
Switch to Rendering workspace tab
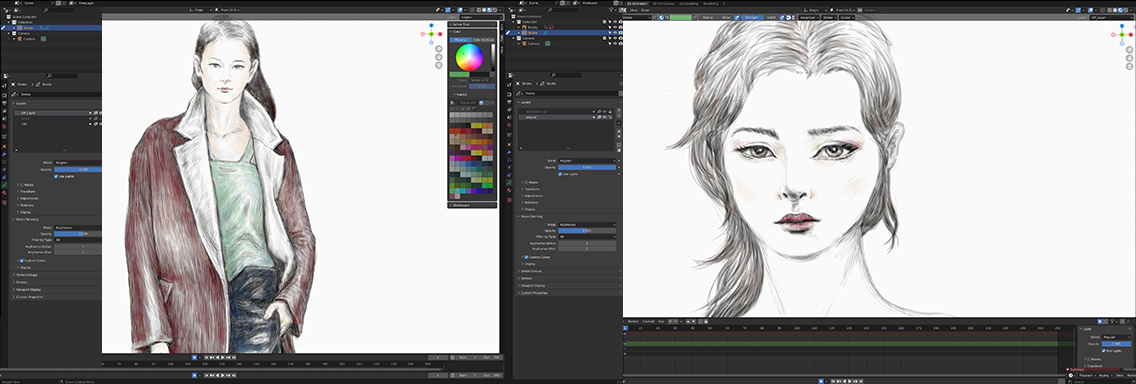coord(711,4)
